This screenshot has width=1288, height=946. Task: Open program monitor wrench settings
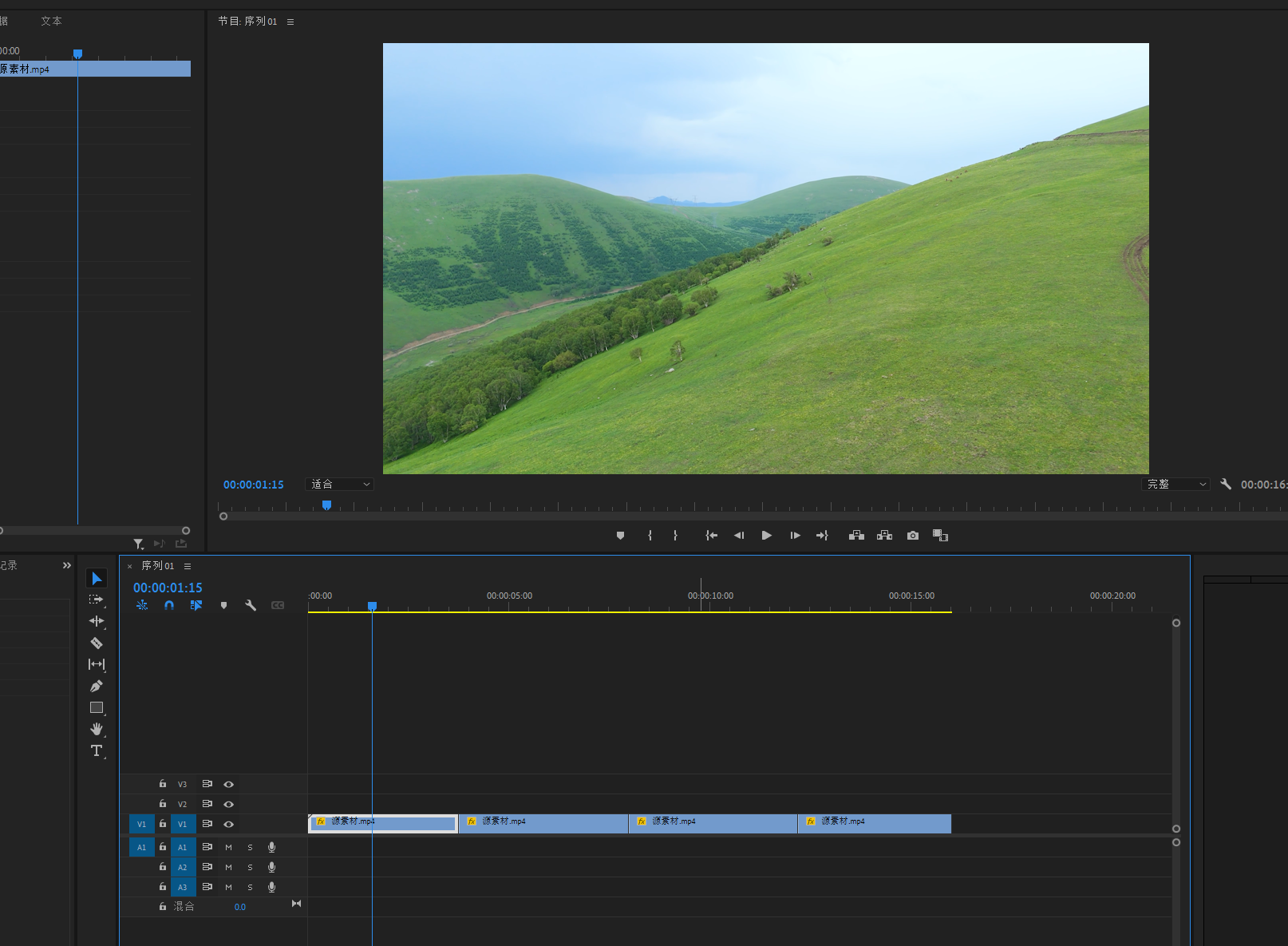point(1226,484)
